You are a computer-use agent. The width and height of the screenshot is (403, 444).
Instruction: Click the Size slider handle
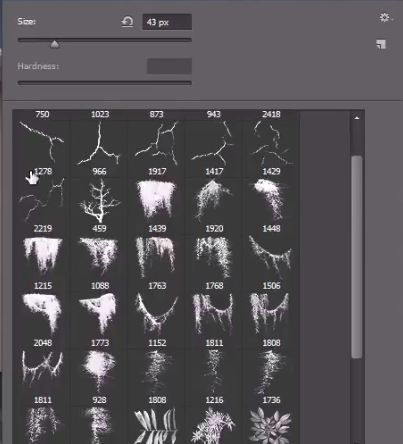pyautogui.click(x=55, y=44)
